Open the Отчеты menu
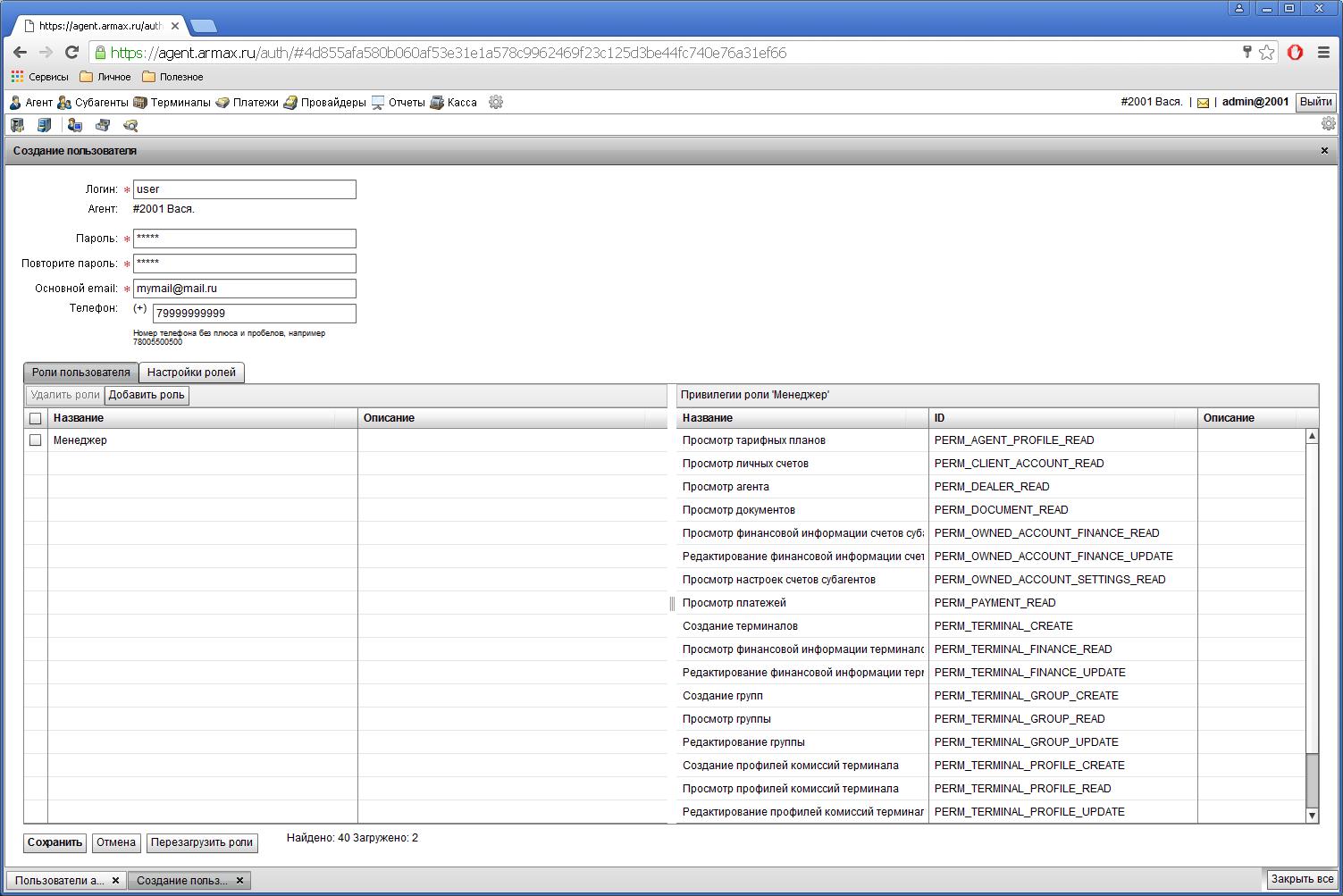 pos(398,103)
